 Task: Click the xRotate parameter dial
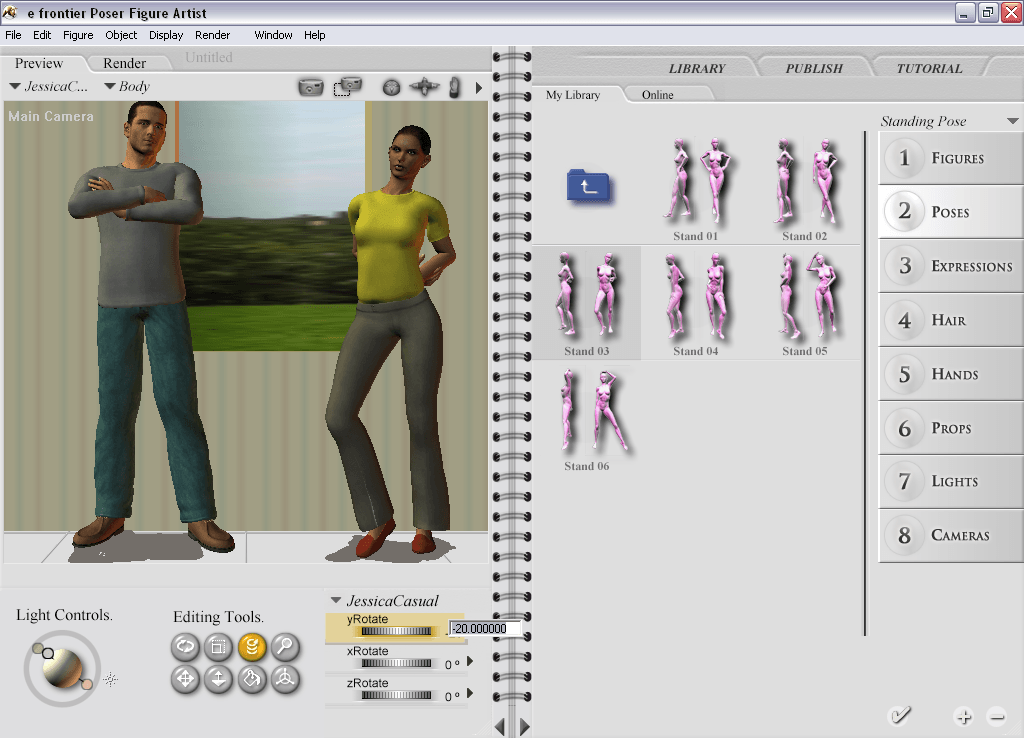tap(396, 663)
